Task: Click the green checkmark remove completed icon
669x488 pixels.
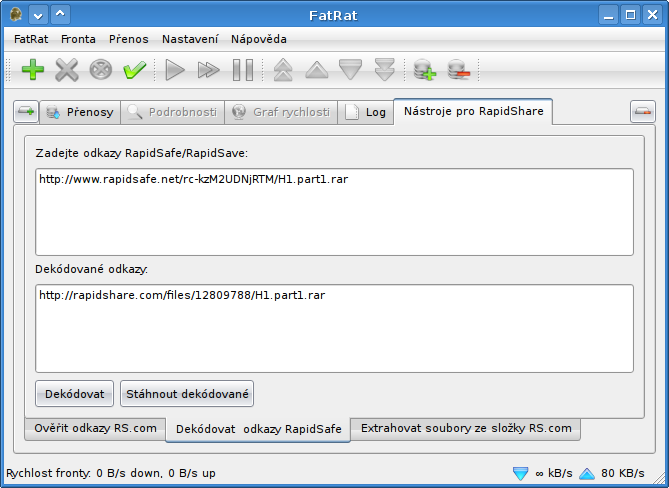Action: [x=134, y=70]
